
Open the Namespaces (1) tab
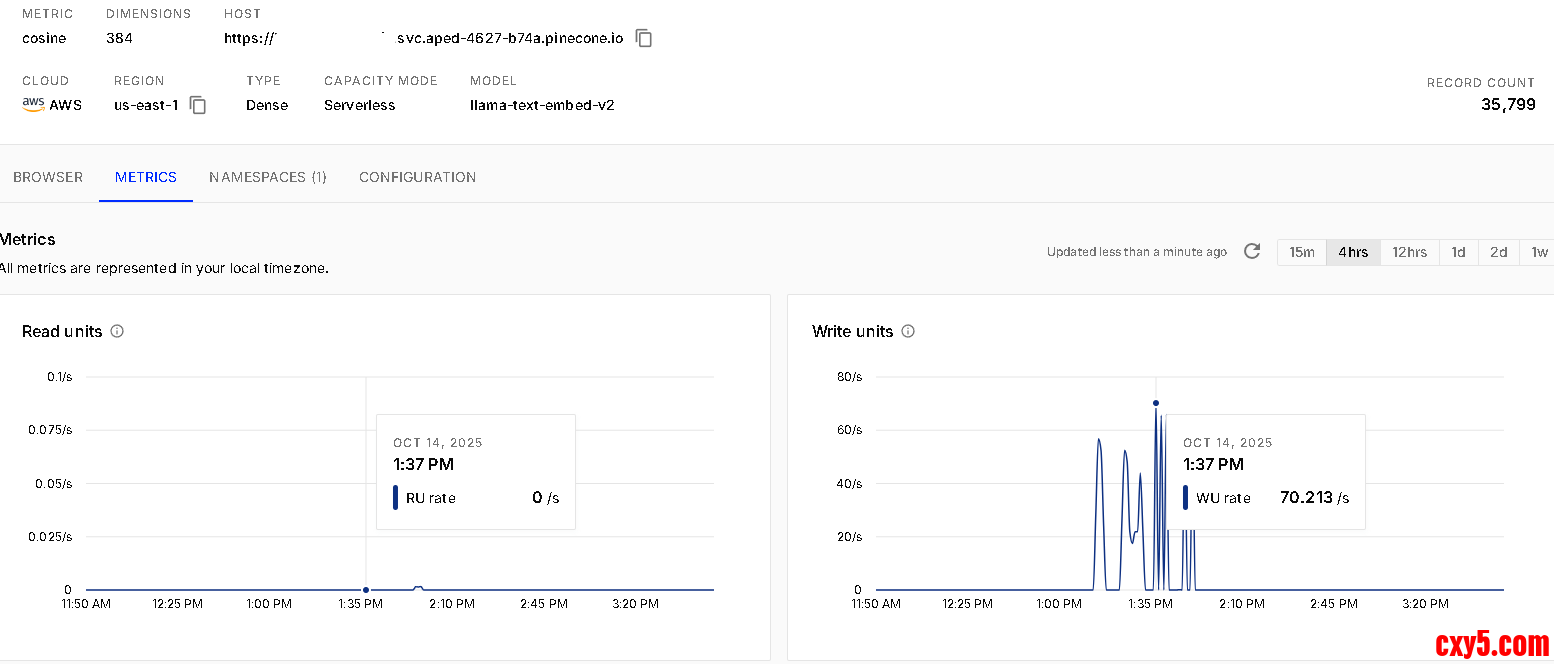(268, 177)
